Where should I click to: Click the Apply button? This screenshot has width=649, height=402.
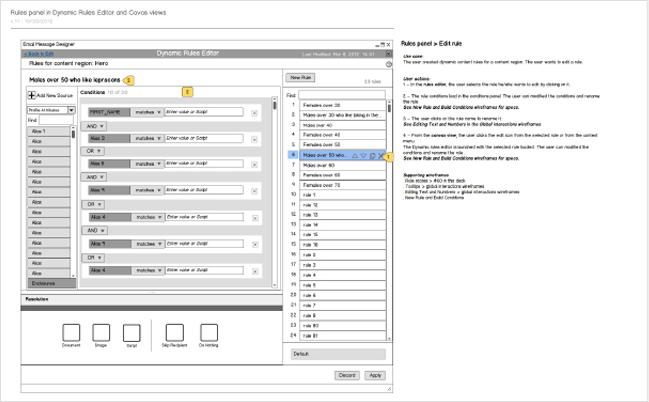(x=375, y=376)
